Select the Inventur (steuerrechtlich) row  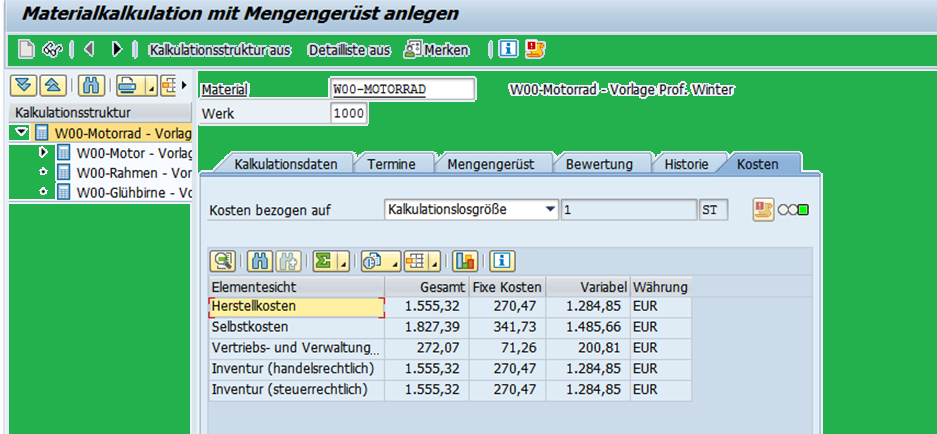[x=450, y=390]
